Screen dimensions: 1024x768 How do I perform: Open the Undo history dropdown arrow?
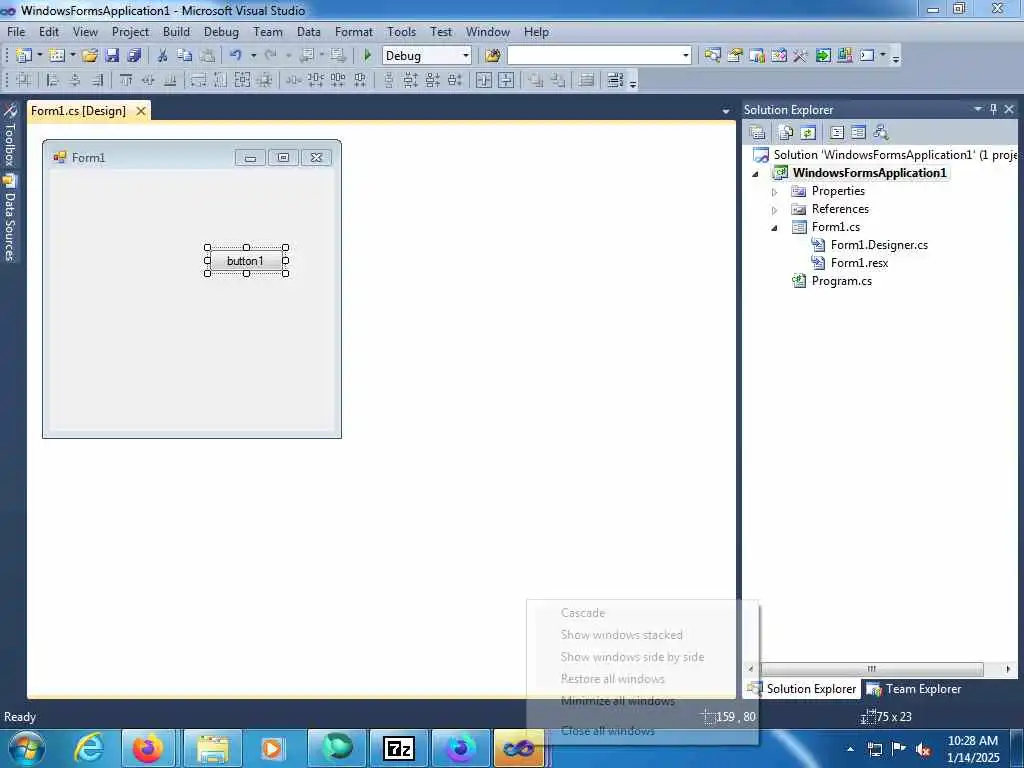(253, 56)
